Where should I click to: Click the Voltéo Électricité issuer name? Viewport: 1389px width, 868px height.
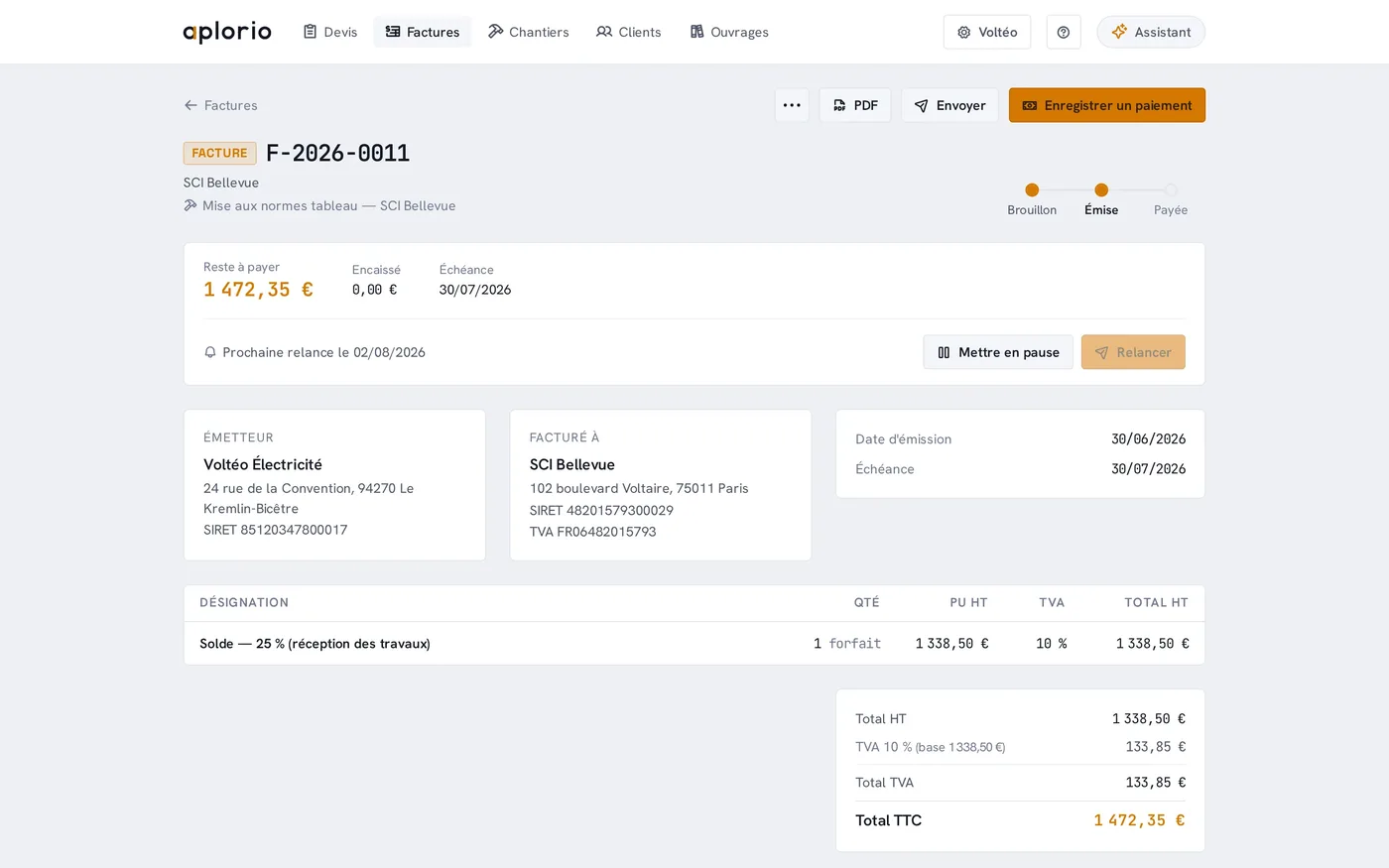(x=263, y=464)
